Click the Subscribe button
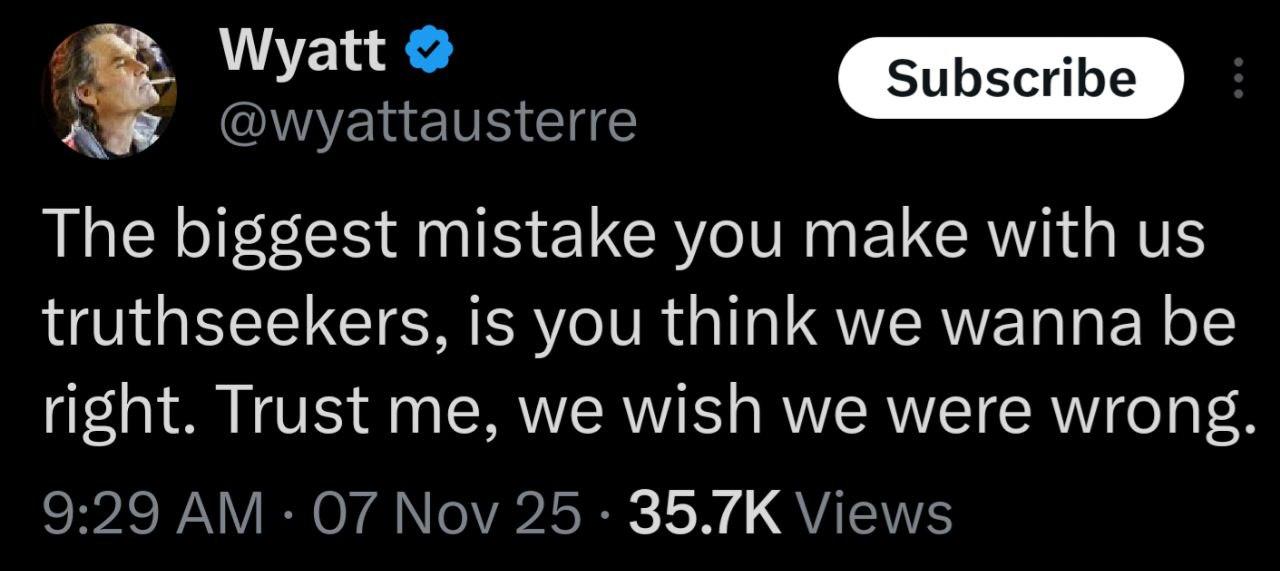Viewport: 1280px width, 571px height. 1010,78
